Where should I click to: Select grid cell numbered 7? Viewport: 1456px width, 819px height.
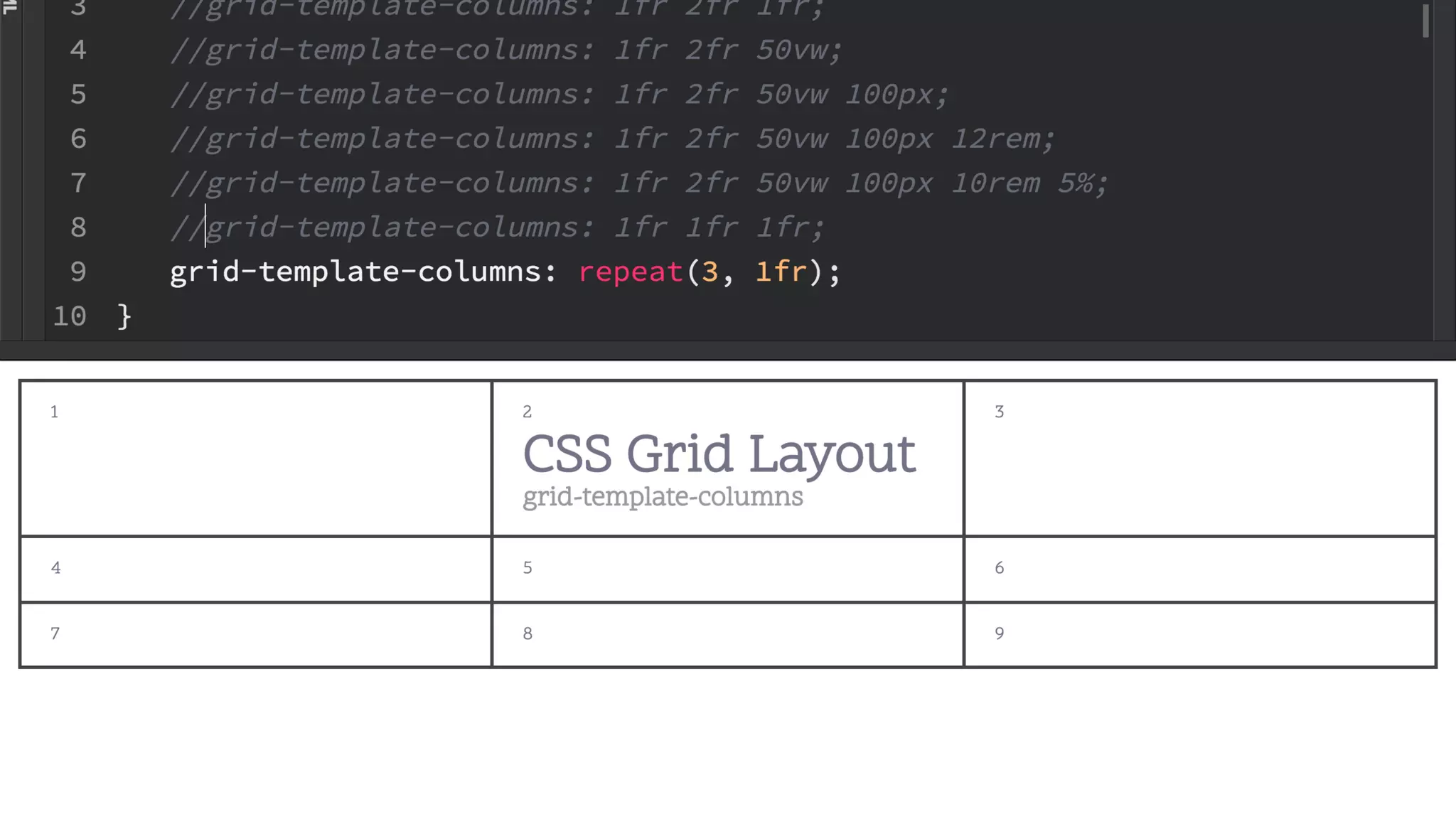(256, 634)
